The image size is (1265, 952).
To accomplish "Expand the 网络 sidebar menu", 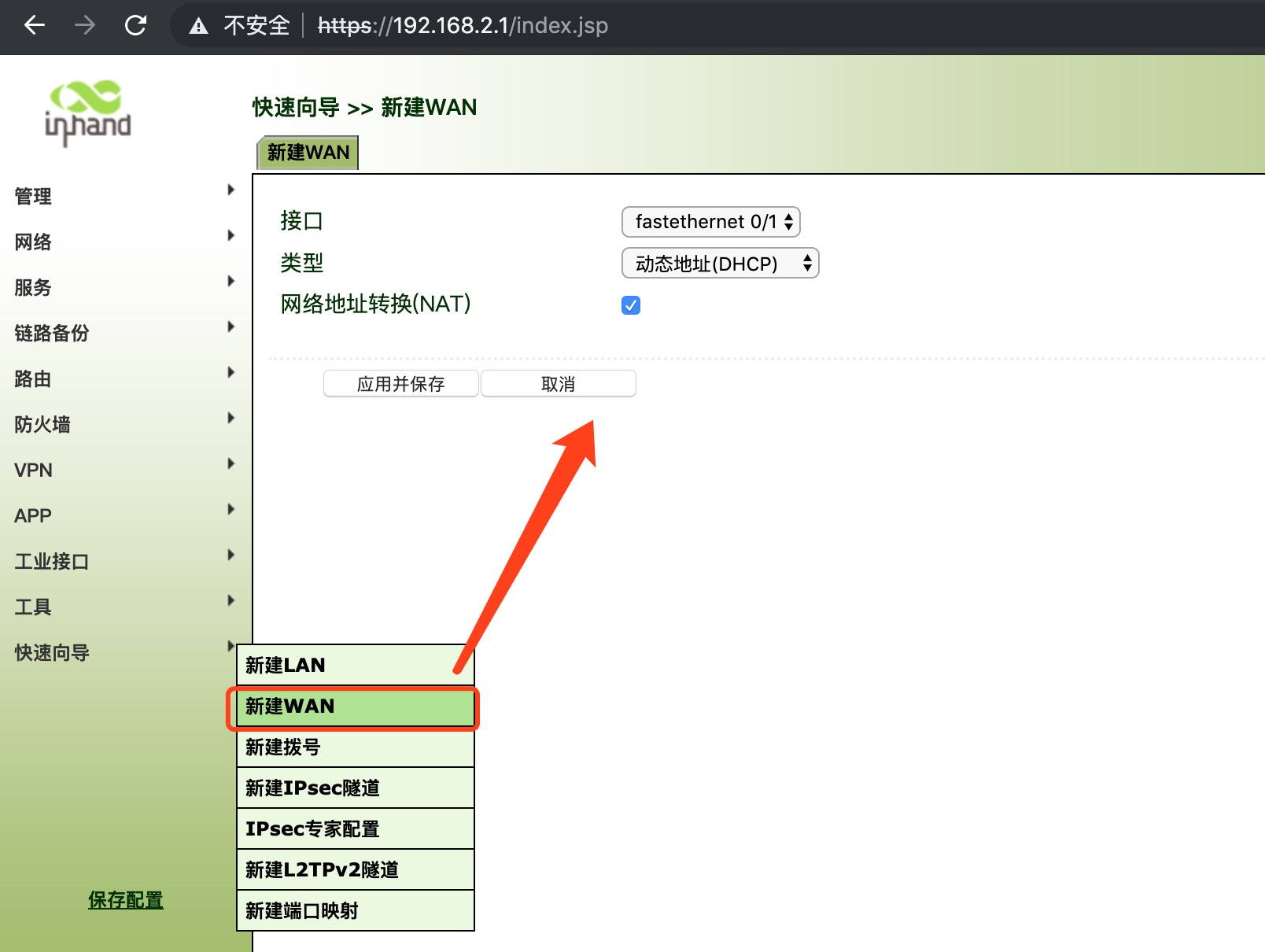I will (33, 242).
